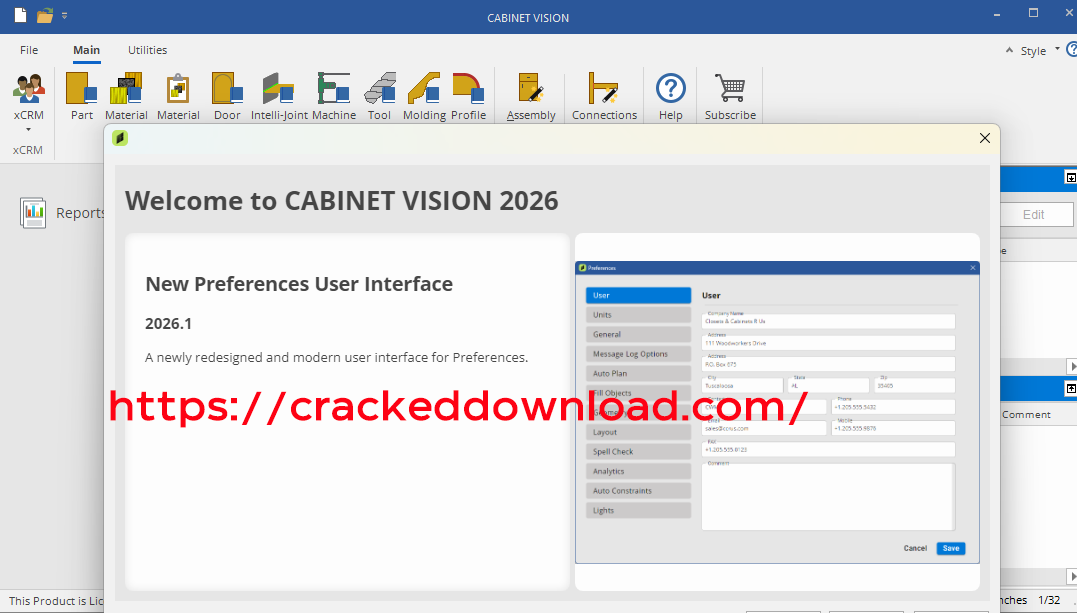The width and height of the screenshot is (1077, 613).
Task: Collapse the ribbon with the up caret
Action: click(x=1009, y=50)
